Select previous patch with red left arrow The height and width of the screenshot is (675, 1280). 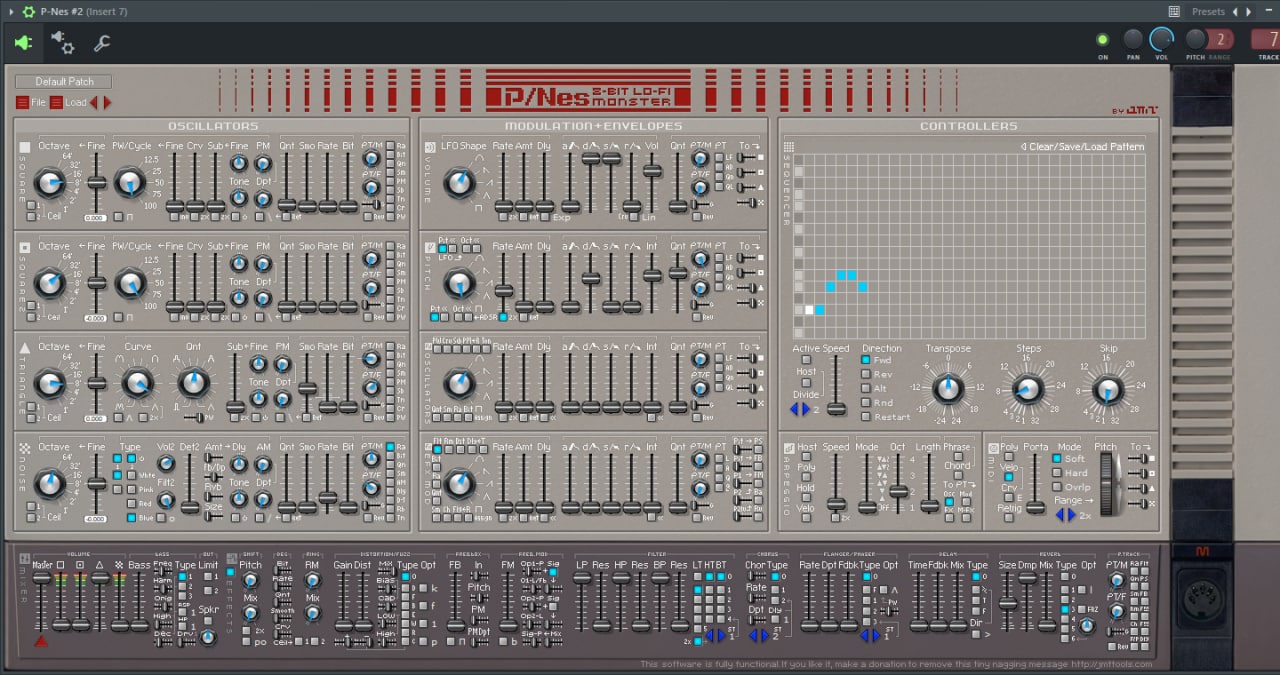pos(95,102)
